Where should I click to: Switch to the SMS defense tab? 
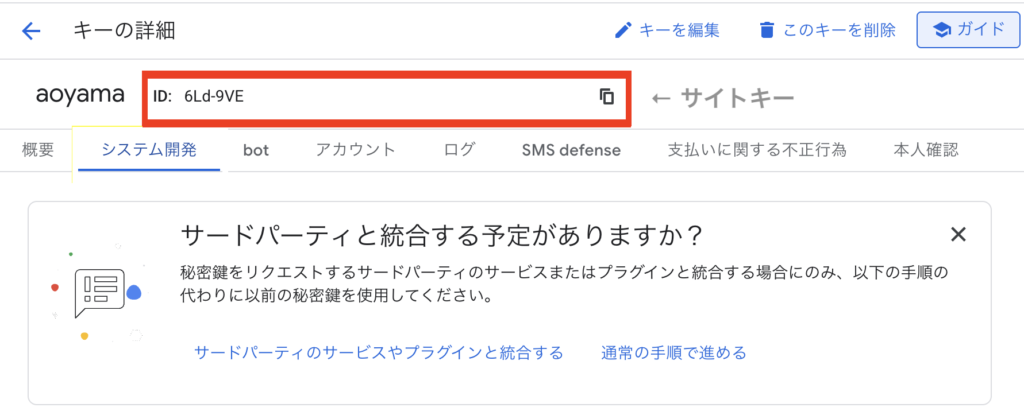(571, 150)
